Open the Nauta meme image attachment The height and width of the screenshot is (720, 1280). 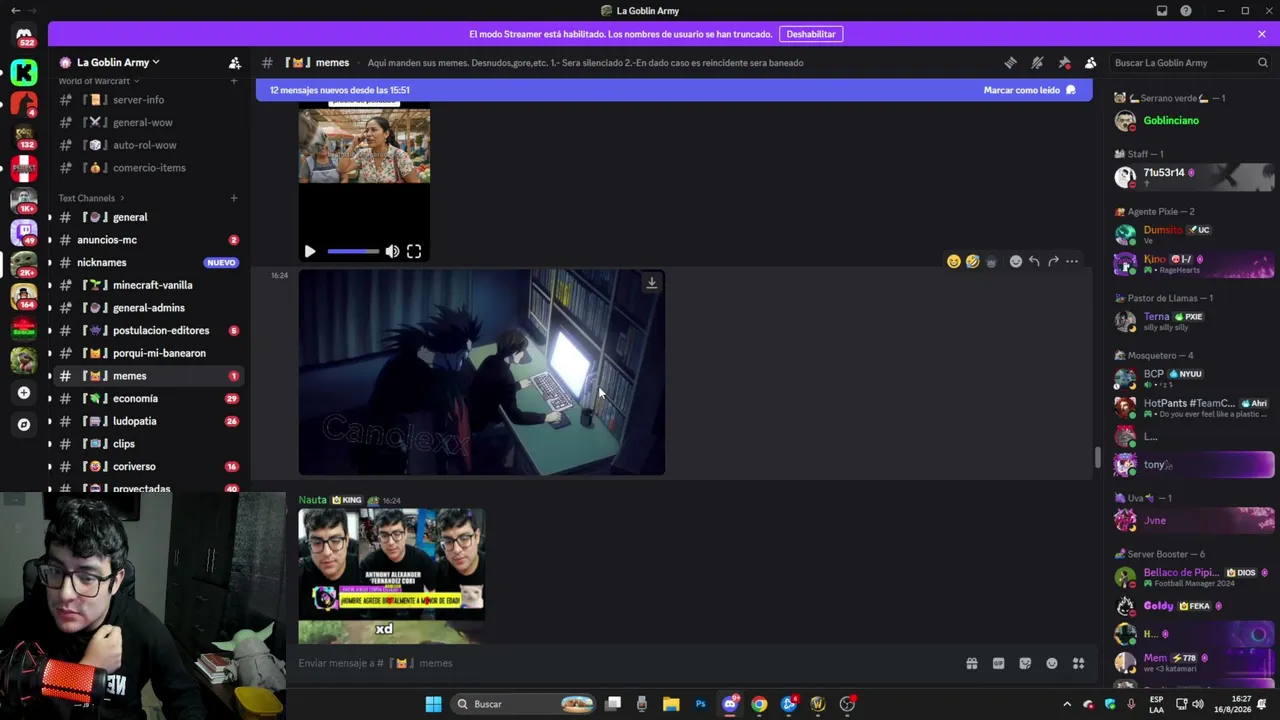pyautogui.click(x=392, y=576)
